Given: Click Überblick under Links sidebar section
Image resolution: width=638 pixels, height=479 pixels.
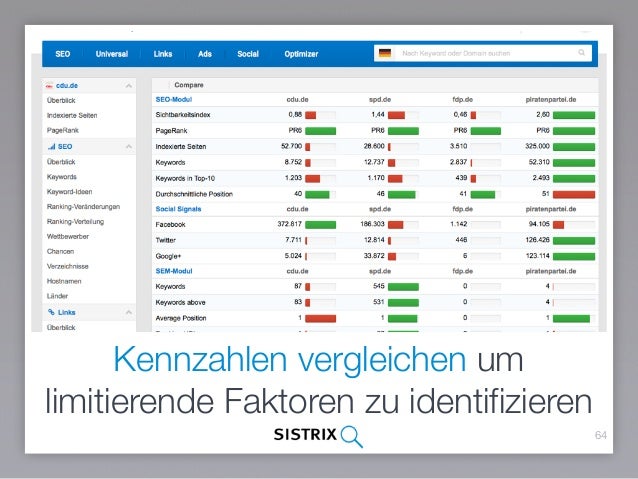Looking at the screenshot, I should point(61,328).
